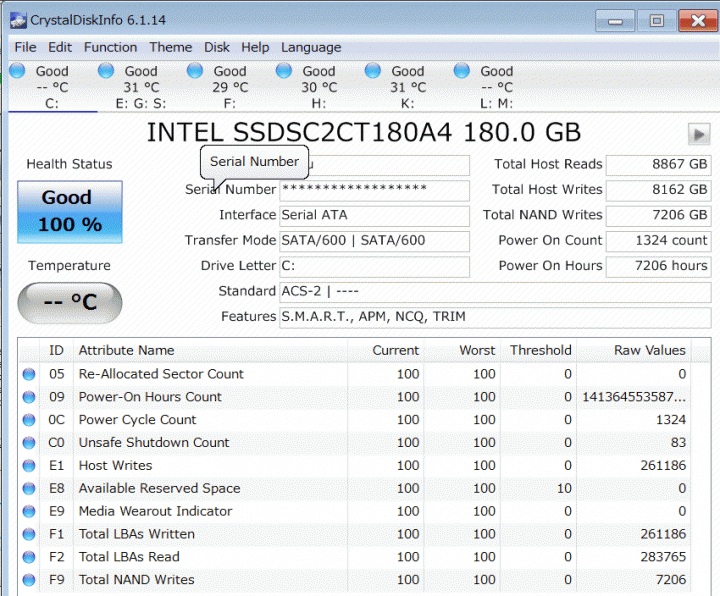Open the Theme menu
This screenshot has width=720, height=596.
tap(170, 47)
